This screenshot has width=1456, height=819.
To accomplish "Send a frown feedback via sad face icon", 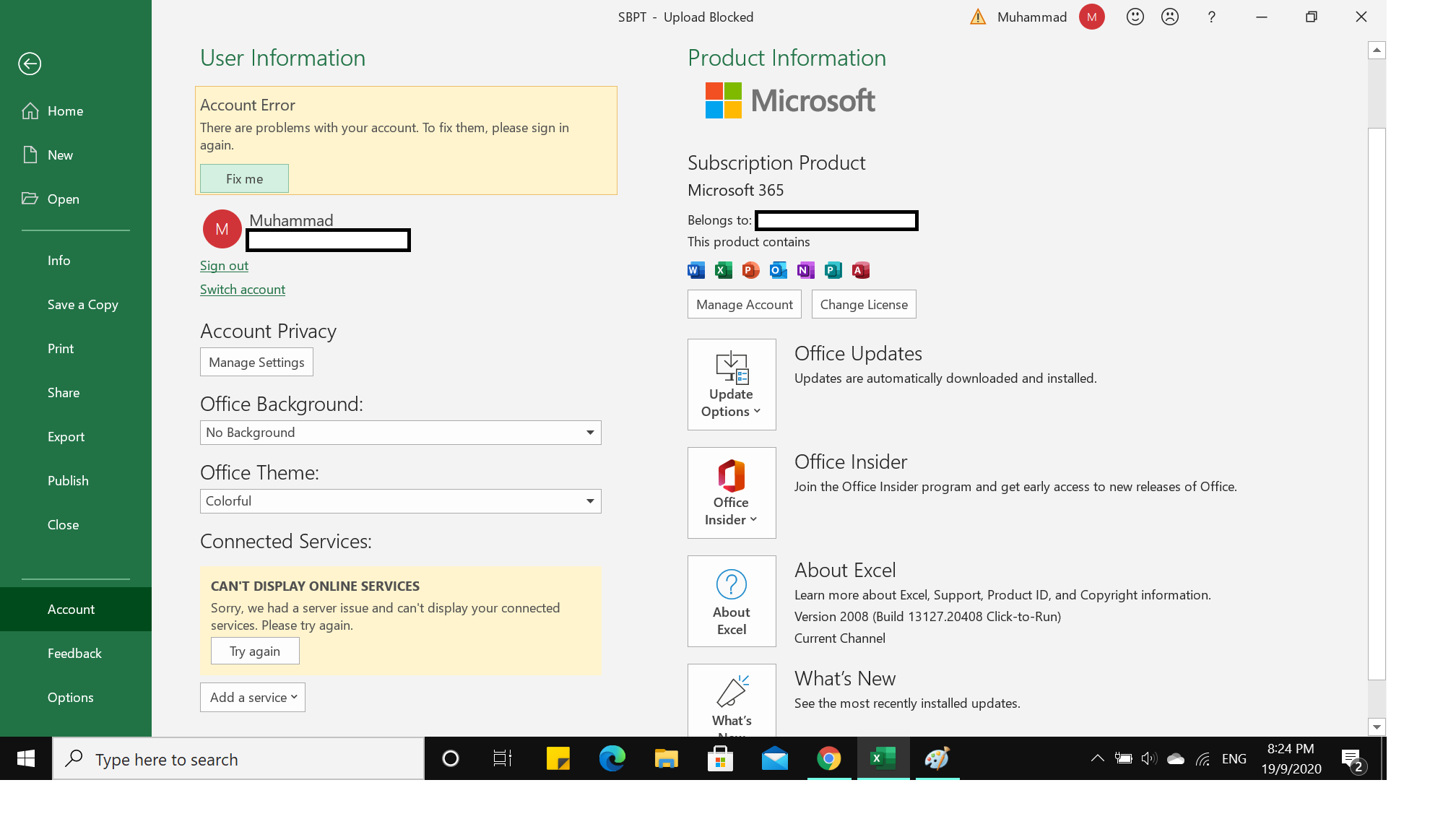I will click(1170, 17).
